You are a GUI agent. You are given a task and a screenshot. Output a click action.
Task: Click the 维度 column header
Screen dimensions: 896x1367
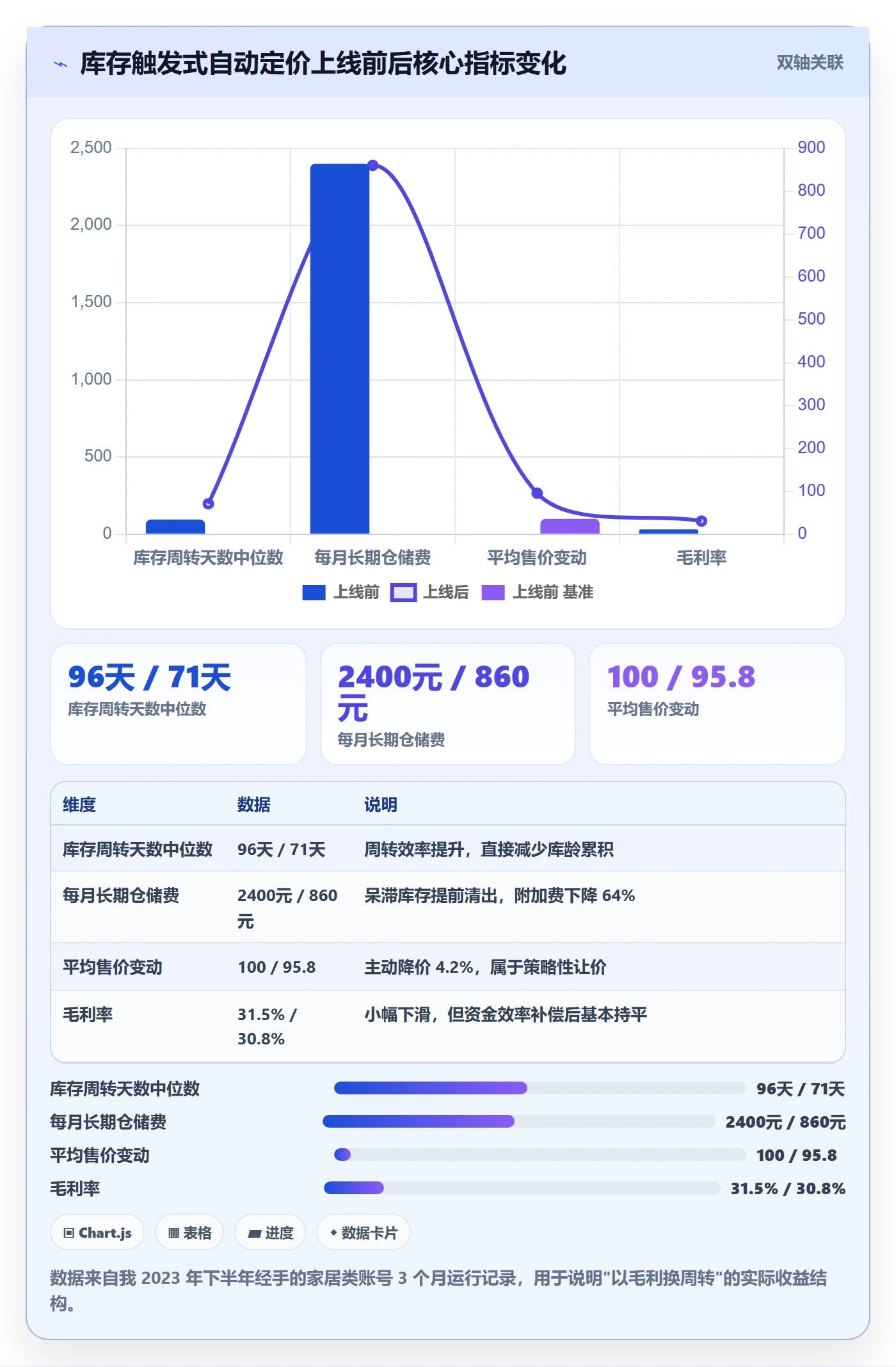tap(79, 804)
